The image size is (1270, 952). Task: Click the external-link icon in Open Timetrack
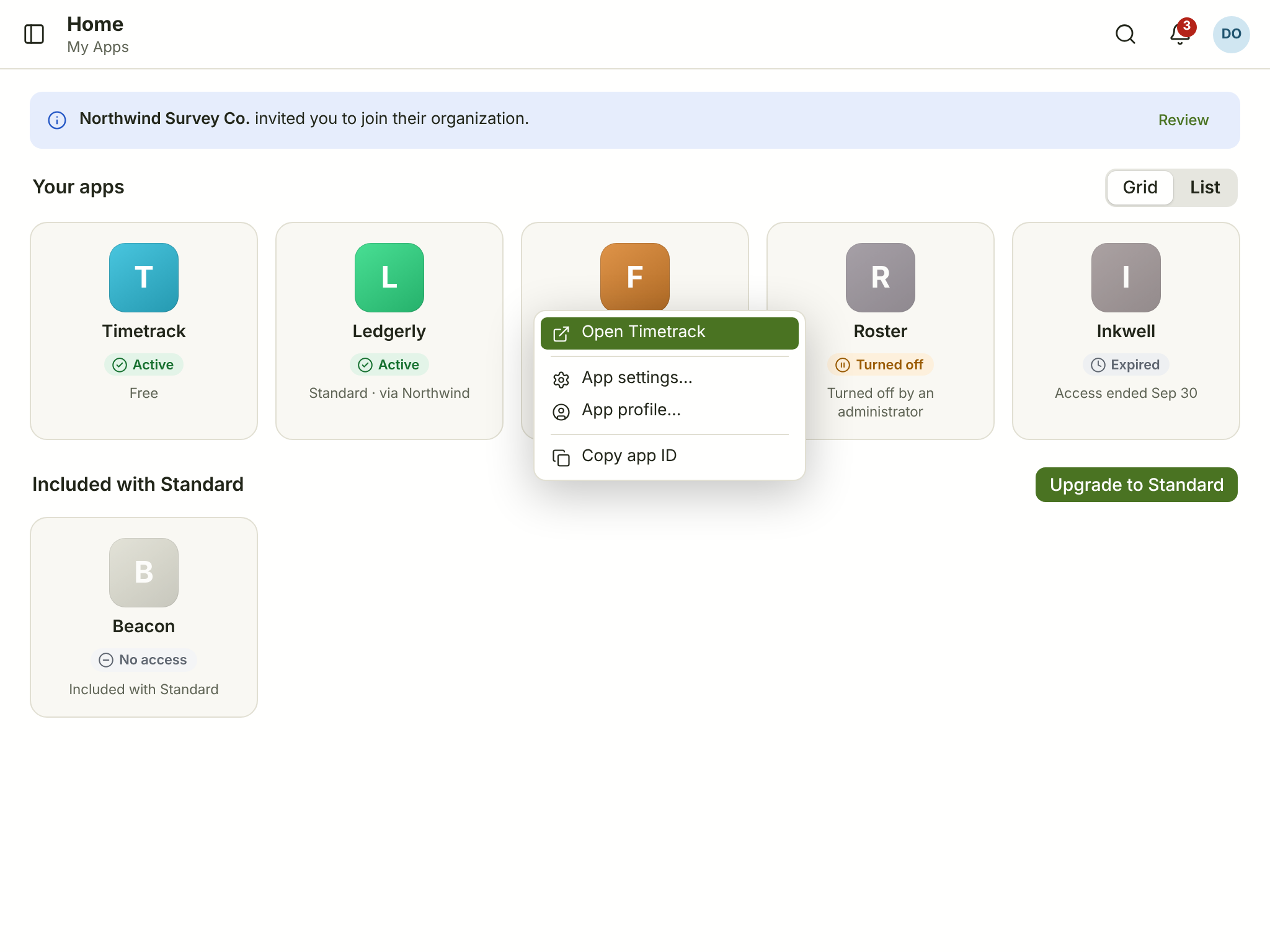coord(561,333)
